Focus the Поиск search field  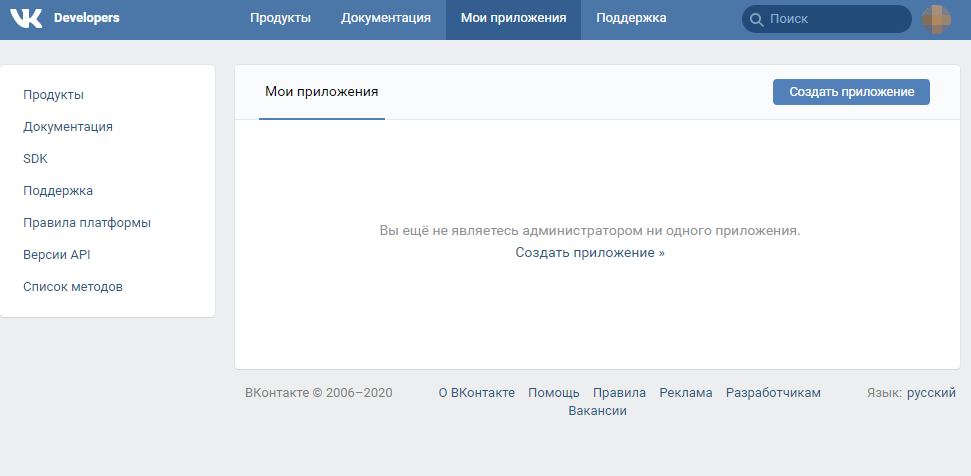coord(835,19)
